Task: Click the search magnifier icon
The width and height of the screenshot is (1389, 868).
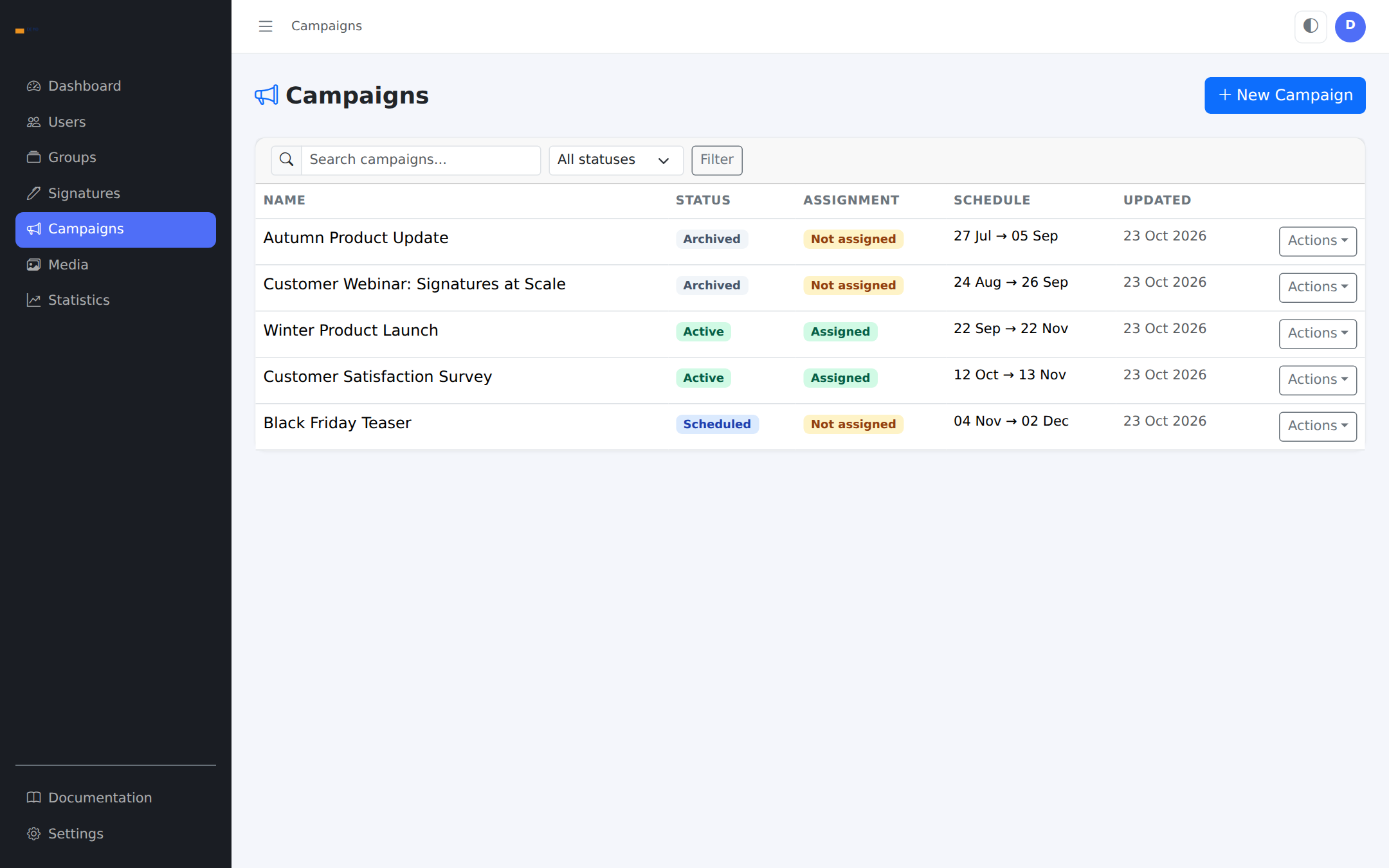Action: click(287, 160)
